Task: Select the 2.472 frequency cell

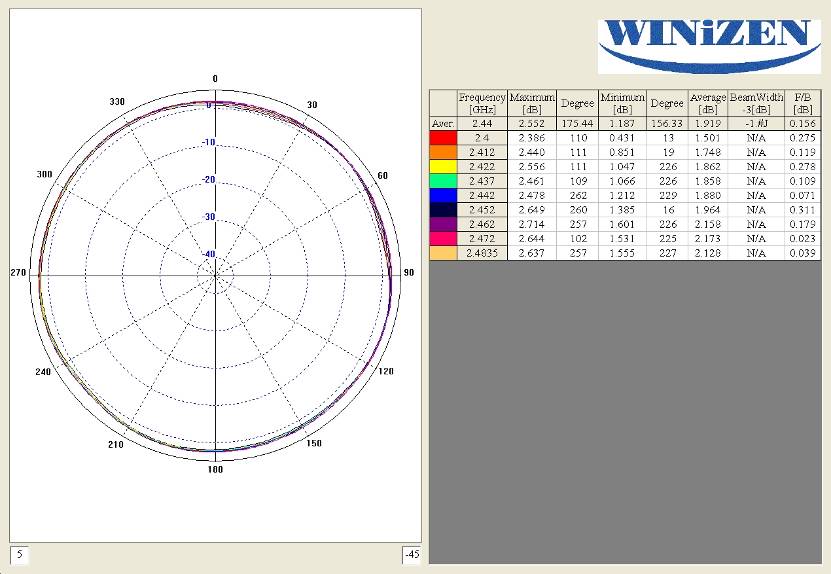Action: 482,239
